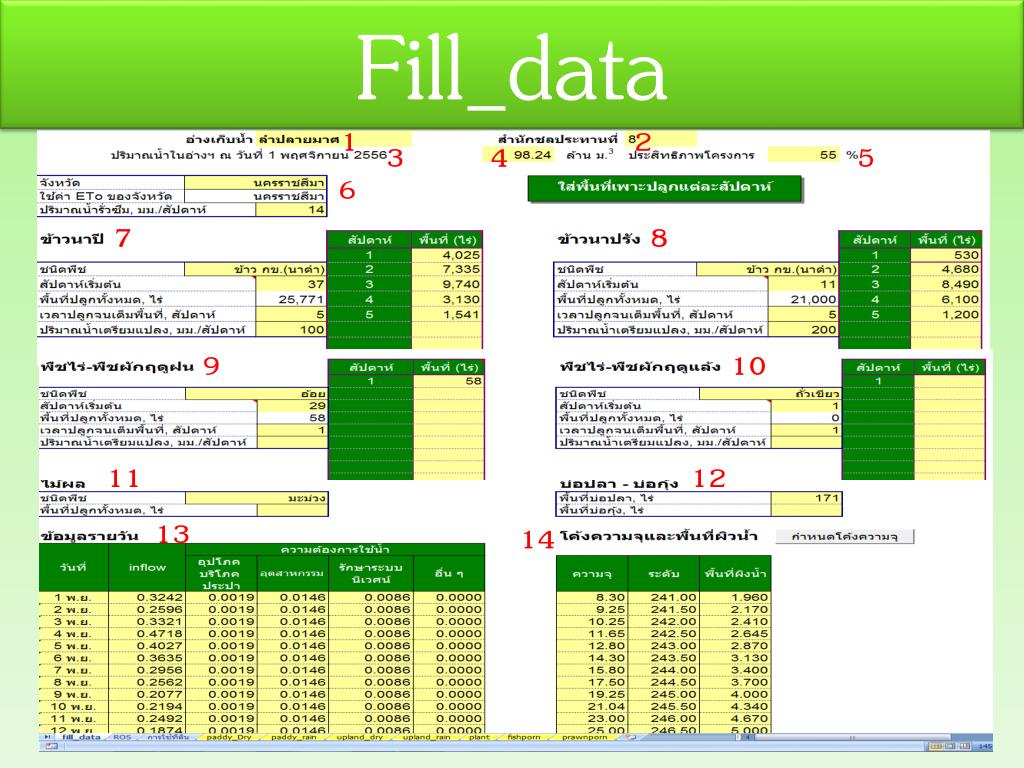Select fish pond area cell 171
Screen dimensions: 1024x768
[x=807, y=498]
